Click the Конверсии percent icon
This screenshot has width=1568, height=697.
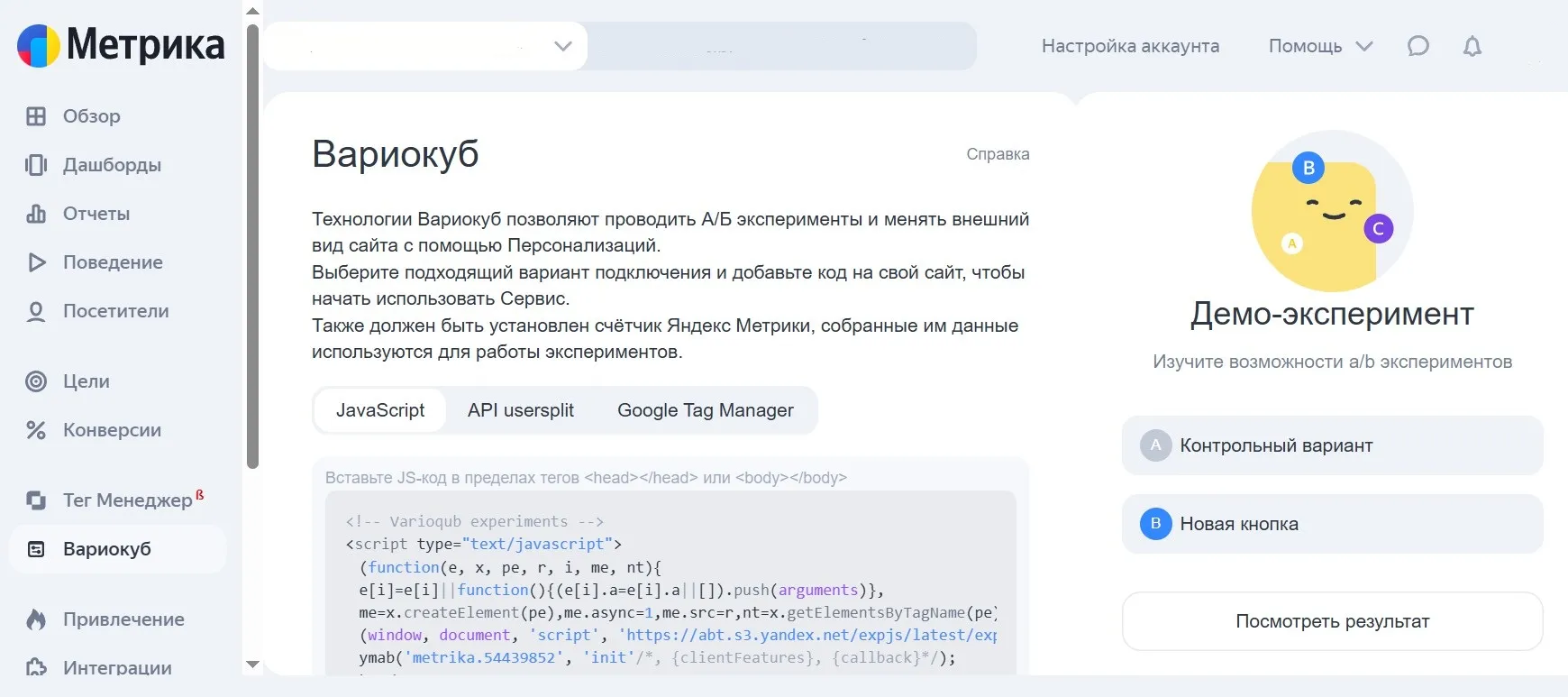click(36, 430)
